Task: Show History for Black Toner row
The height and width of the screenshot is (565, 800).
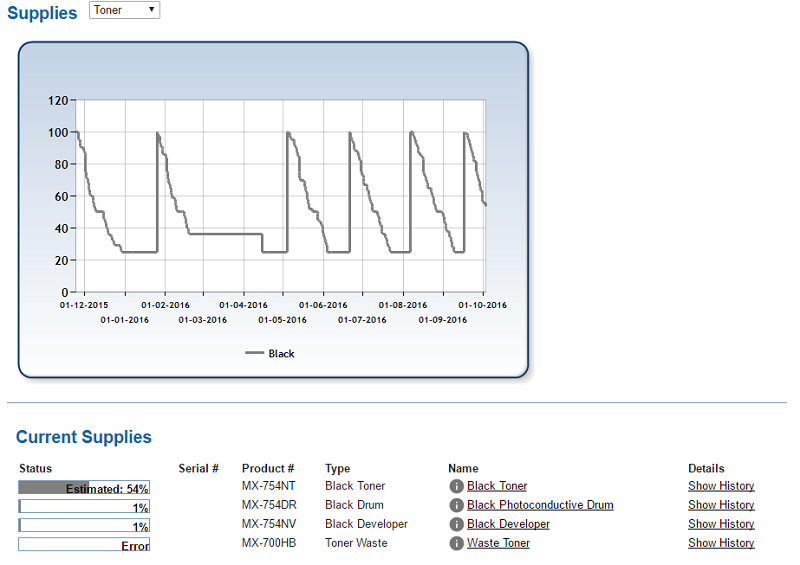Action: point(721,486)
